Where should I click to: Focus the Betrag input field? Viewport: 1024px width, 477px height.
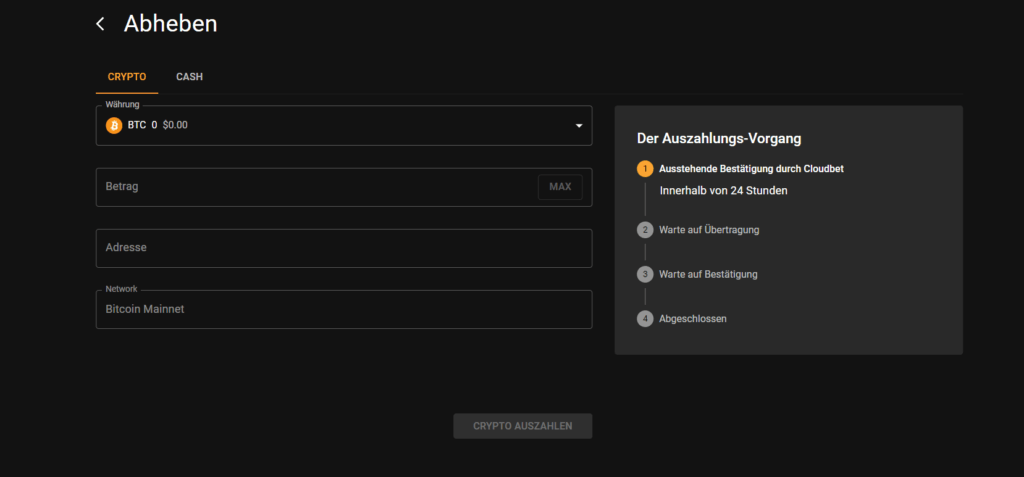pyautogui.click(x=344, y=187)
